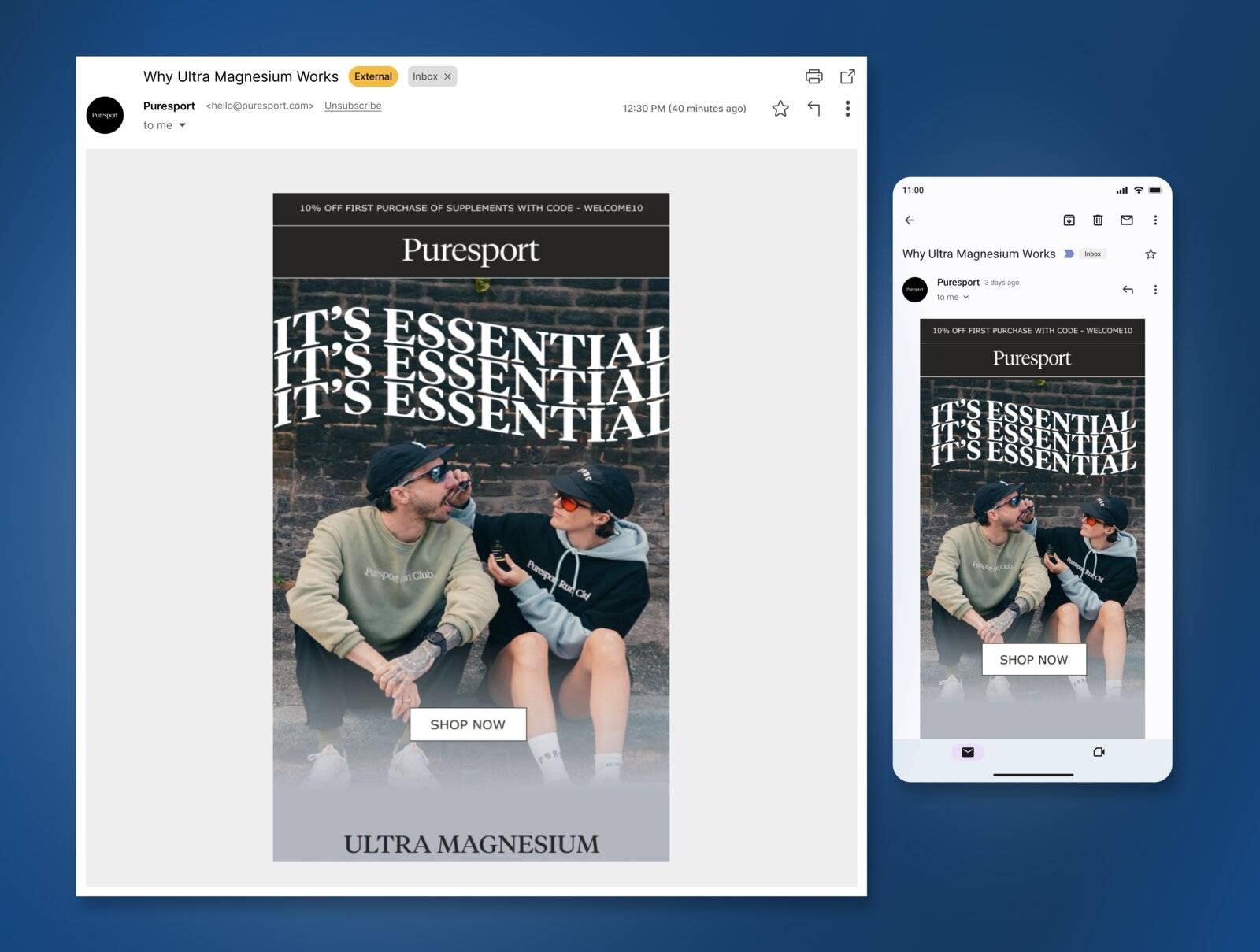The height and width of the screenshot is (952, 1260).
Task: Click the mobile 11:00 clock
Action: [x=913, y=191]
